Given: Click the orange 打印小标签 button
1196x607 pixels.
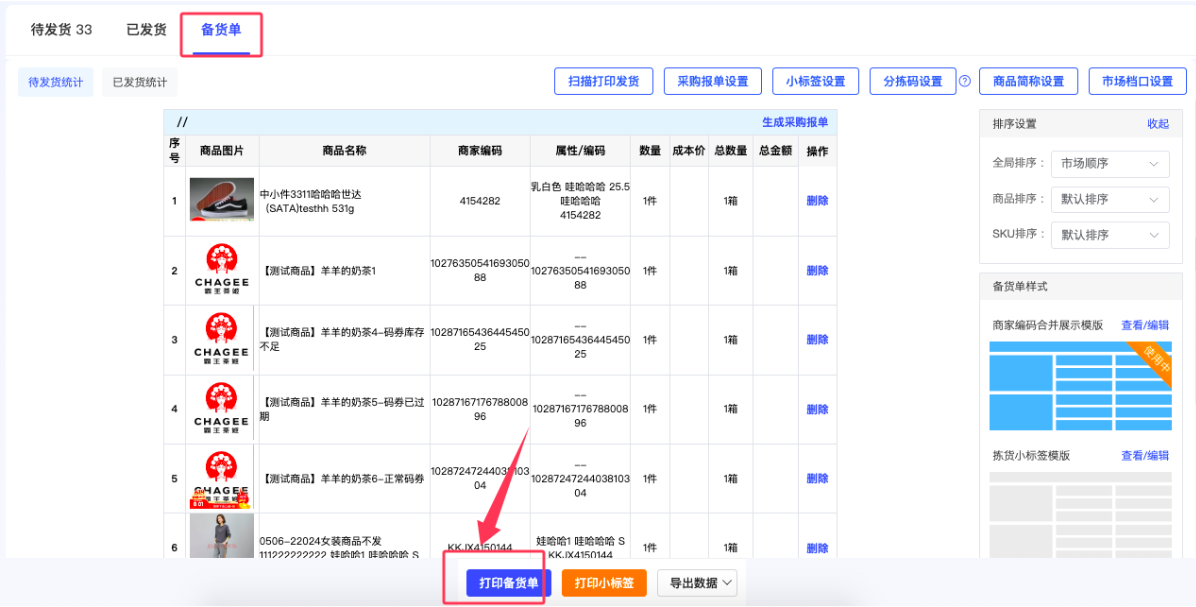Looking at the screenshot, I should pos(604,583).
